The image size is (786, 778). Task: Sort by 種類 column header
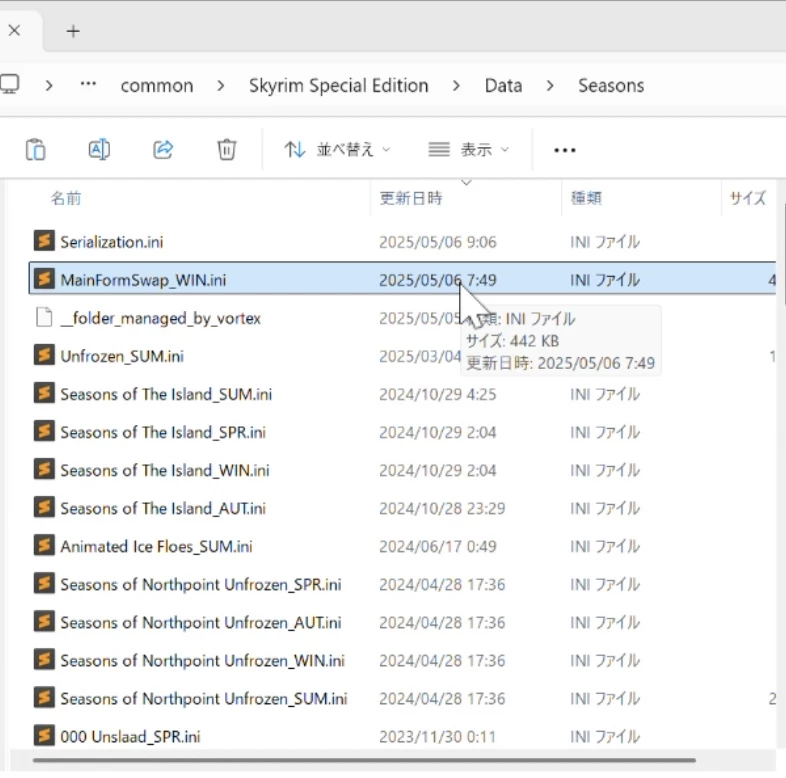pyautogui.click(x=586, y=199)
